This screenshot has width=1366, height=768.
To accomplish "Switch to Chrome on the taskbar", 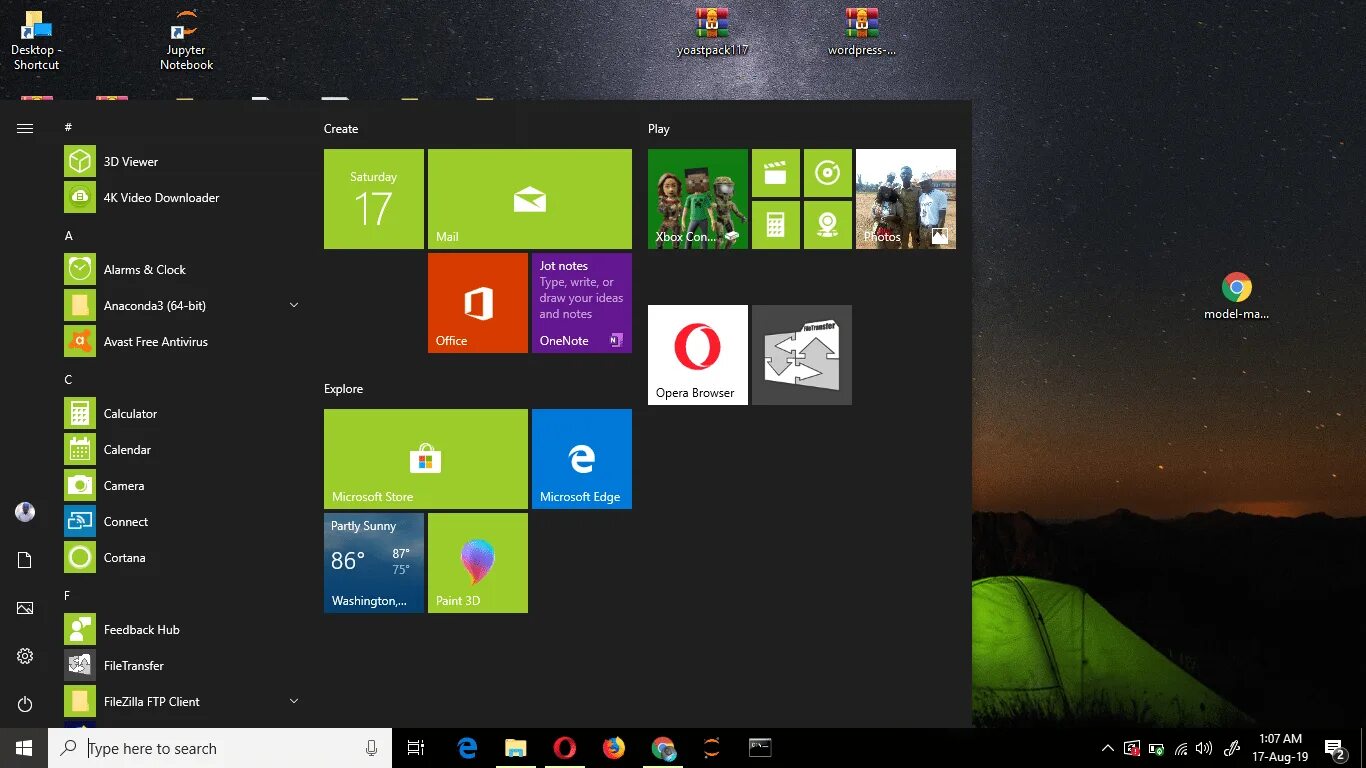I will pos(663,748).
